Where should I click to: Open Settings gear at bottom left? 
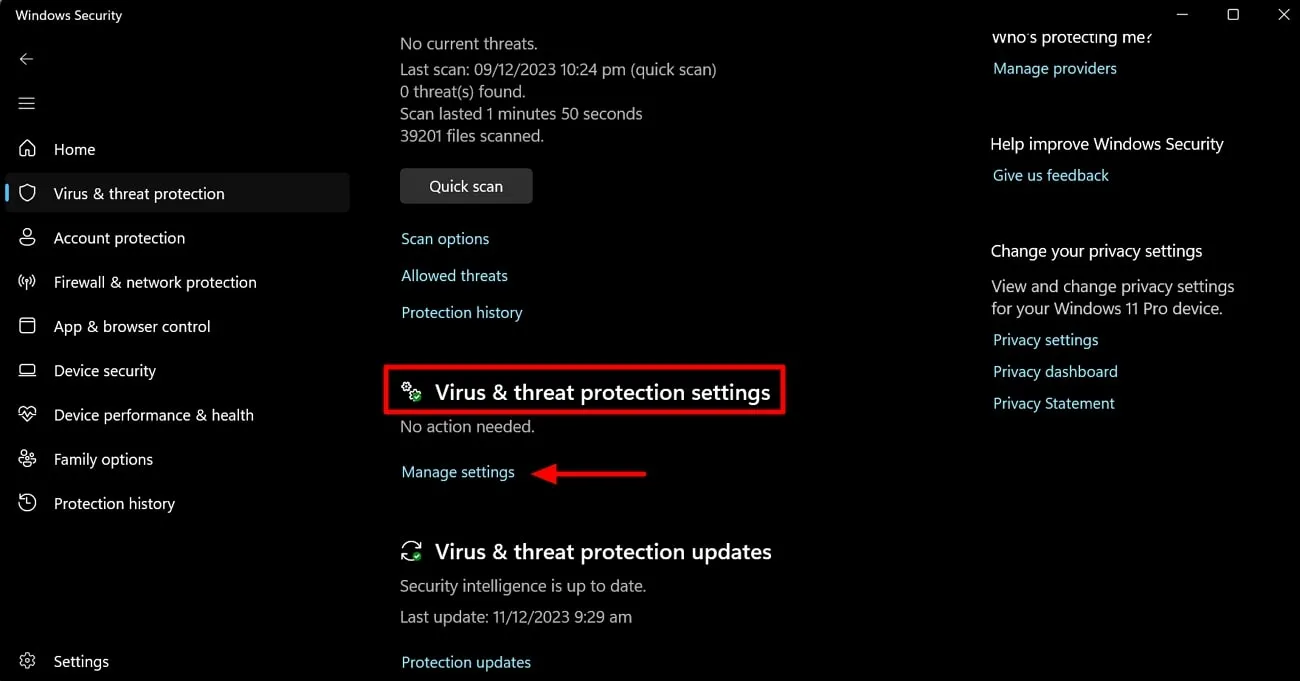28,661
